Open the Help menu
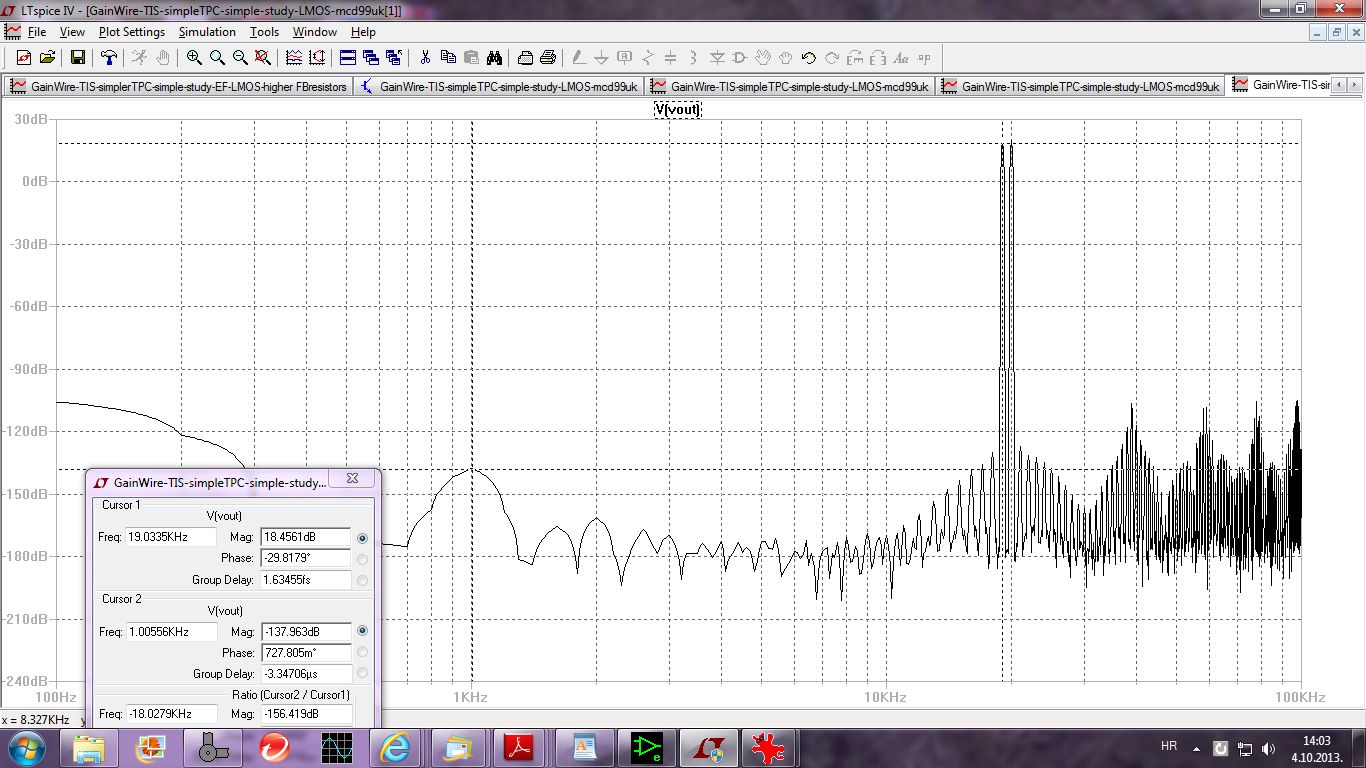The width and height of the screenshot is (1366, 768). [363, 32]
